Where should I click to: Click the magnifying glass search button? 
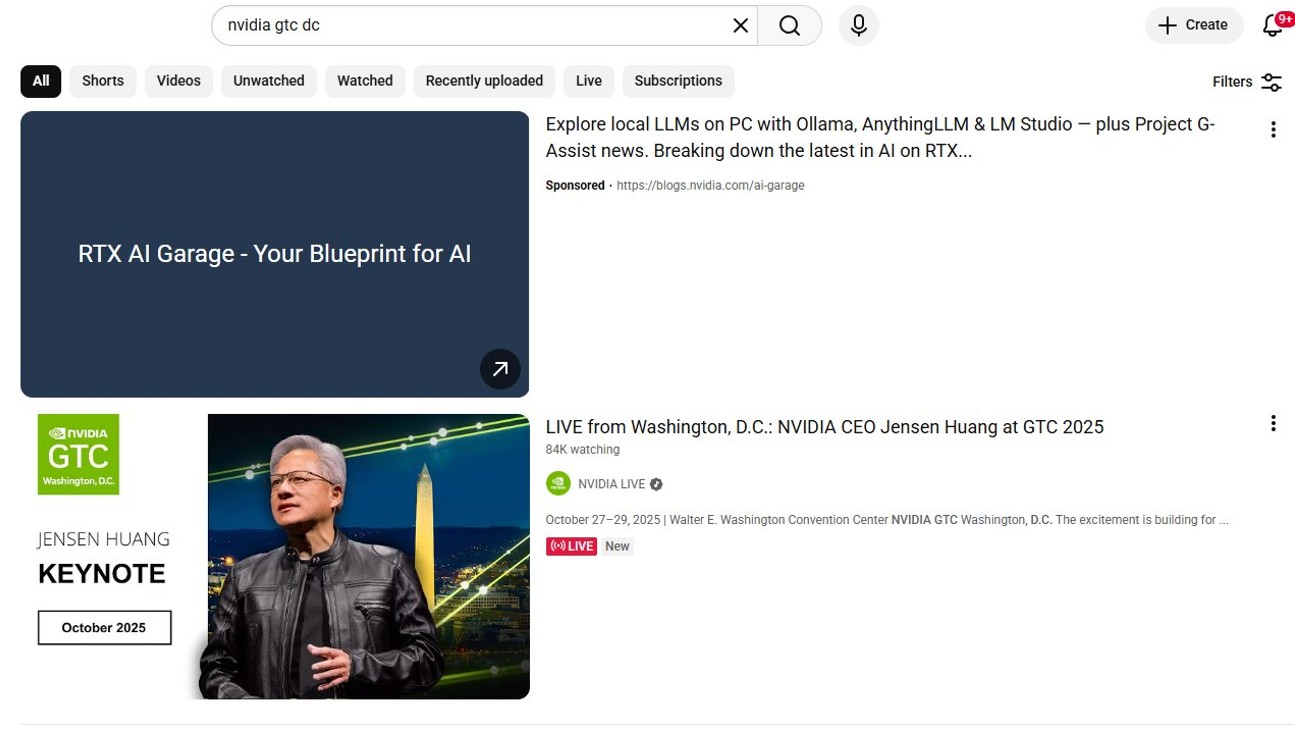point(789,26)
